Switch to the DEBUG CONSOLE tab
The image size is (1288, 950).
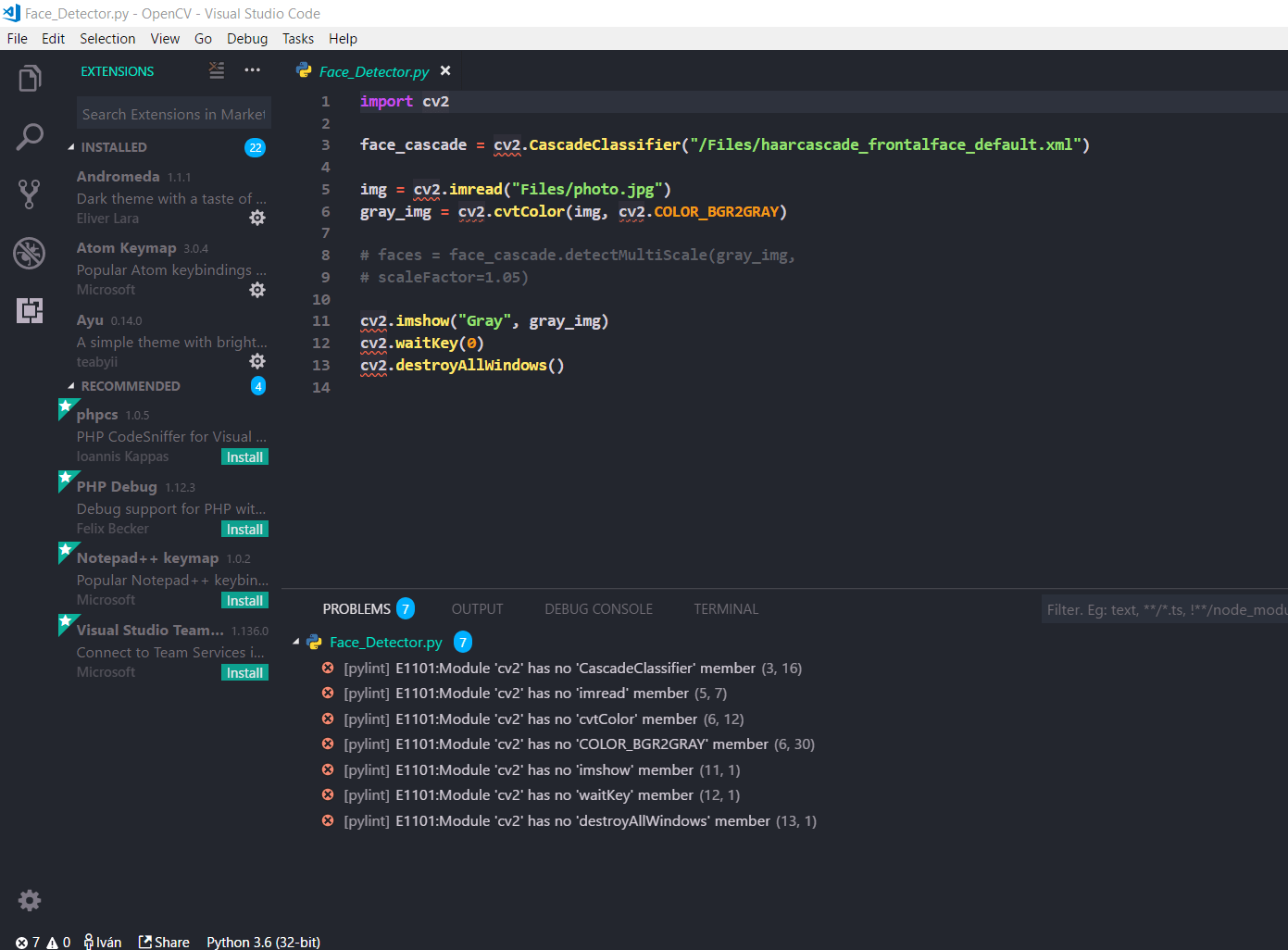click(x=598, y=608)
